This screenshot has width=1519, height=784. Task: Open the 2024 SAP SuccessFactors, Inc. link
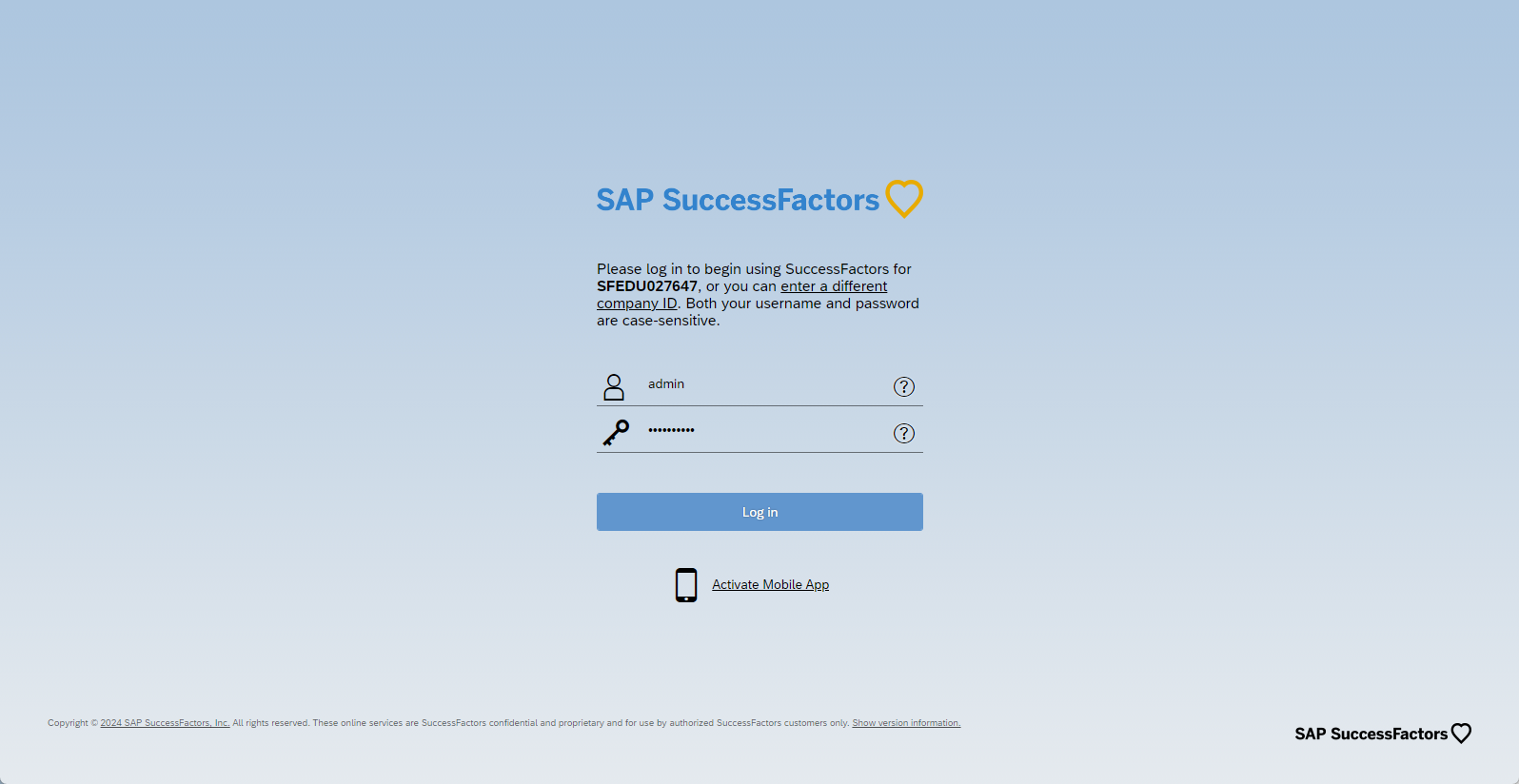point(165,723)
